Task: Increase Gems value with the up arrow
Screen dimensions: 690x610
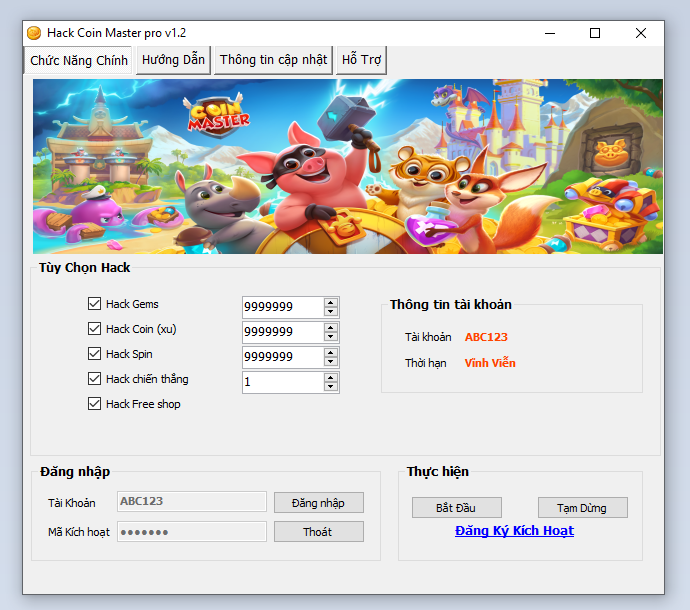Action: point(331,302)
